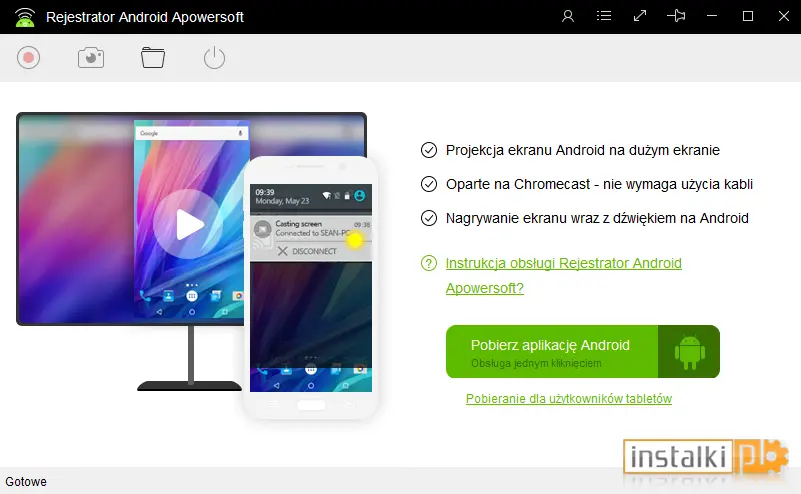Click the phone casting screen illustration

(311, 288)
